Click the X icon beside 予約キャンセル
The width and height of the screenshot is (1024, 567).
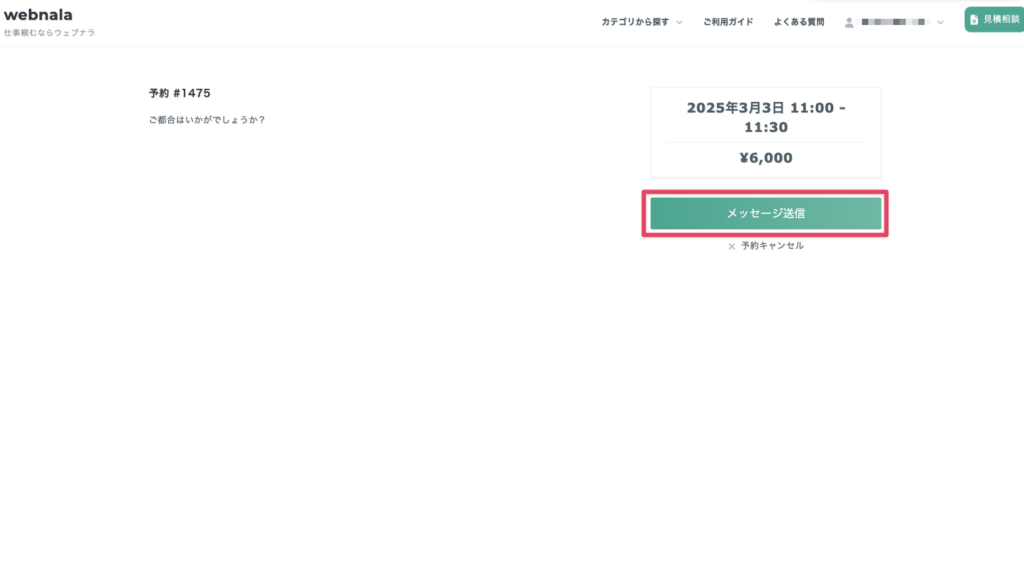731,246
